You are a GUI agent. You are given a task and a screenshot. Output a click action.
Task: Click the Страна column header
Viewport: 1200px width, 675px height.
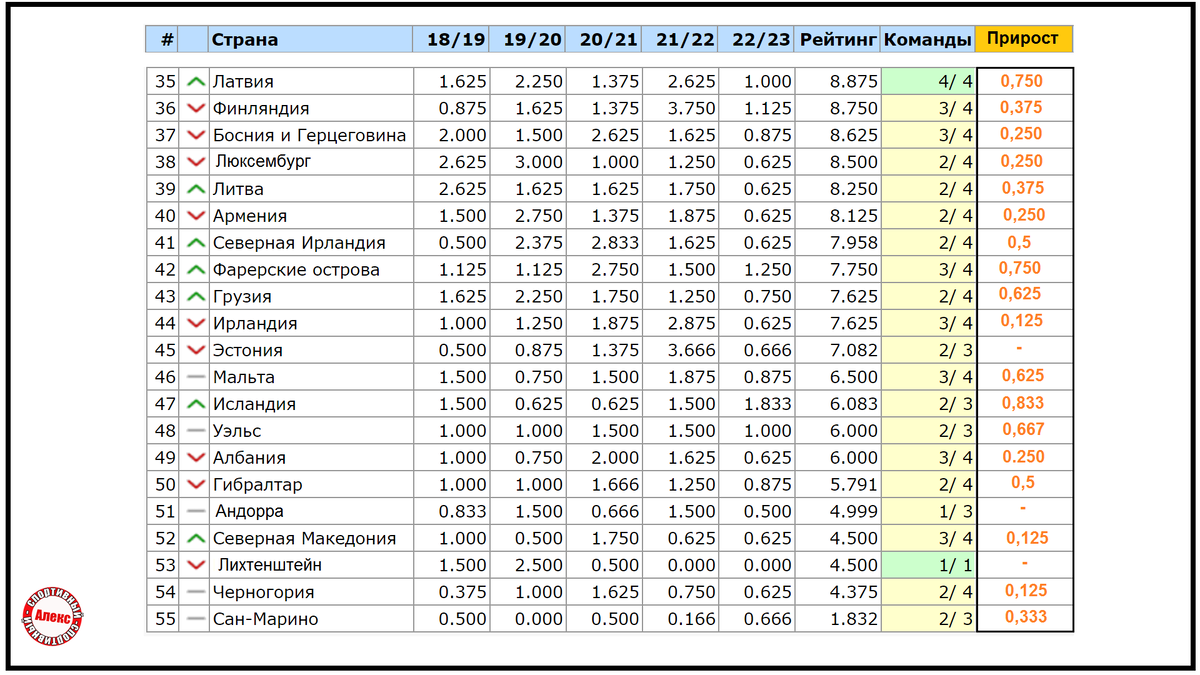click(x=310, y=39)
